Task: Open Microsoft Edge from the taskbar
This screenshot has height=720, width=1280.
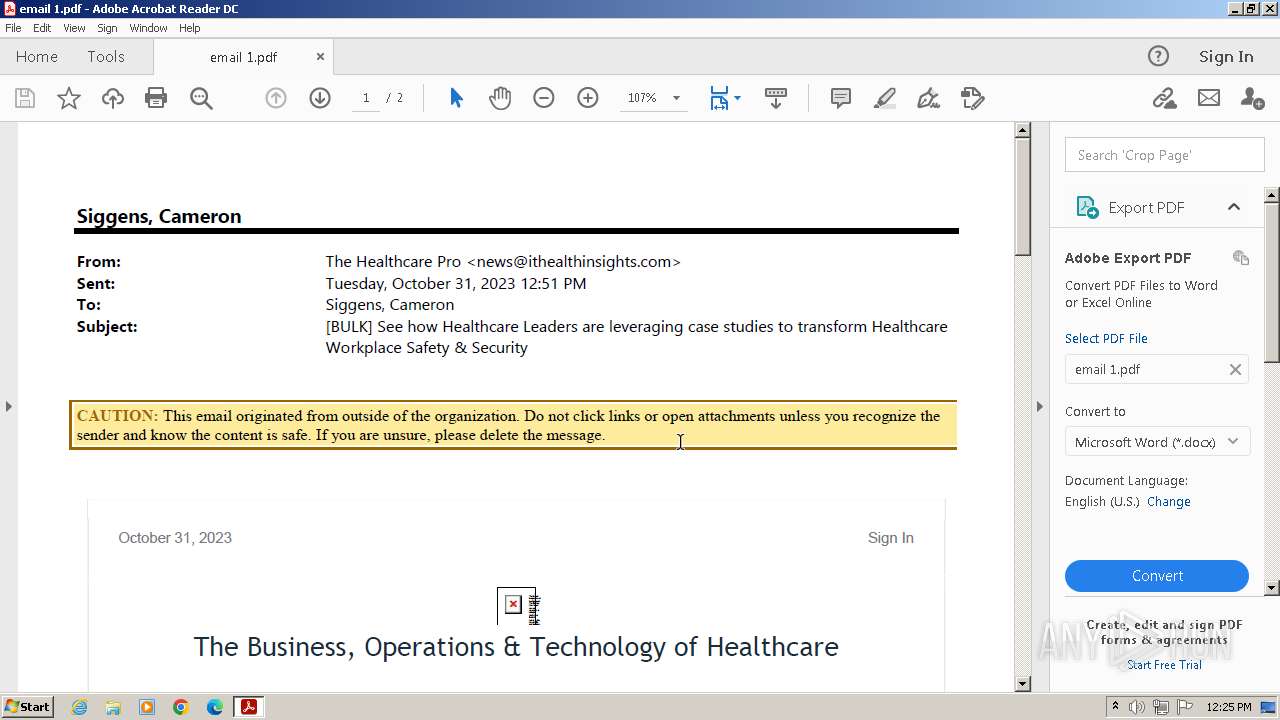Action: coord(215,707)
